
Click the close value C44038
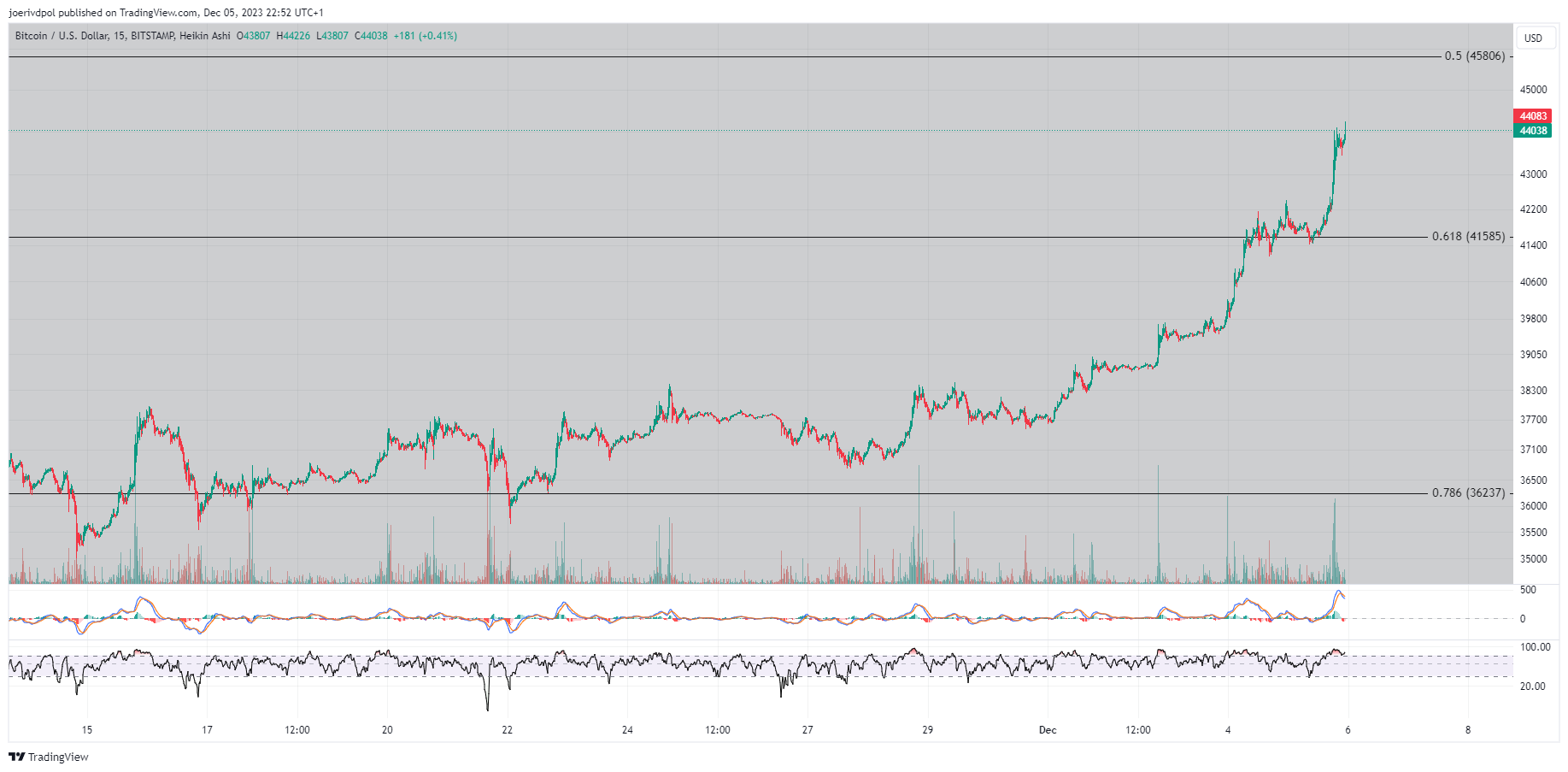click(x=371, y=36)
